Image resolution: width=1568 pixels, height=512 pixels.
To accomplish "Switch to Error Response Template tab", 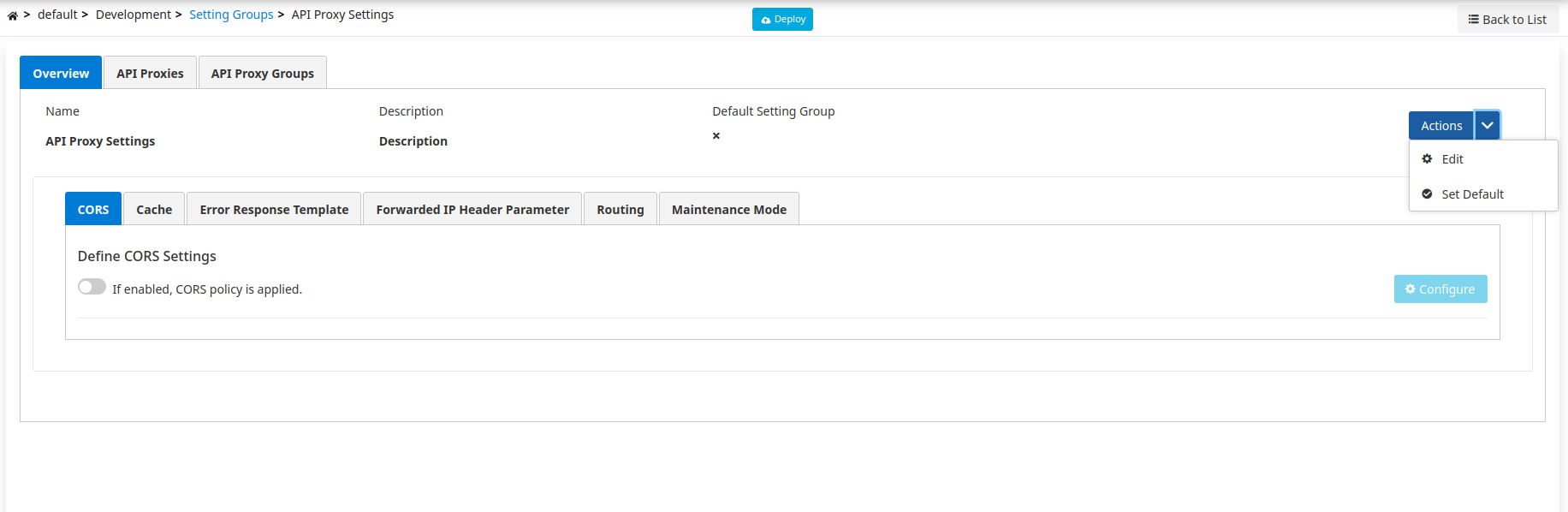I will point(274,209).
